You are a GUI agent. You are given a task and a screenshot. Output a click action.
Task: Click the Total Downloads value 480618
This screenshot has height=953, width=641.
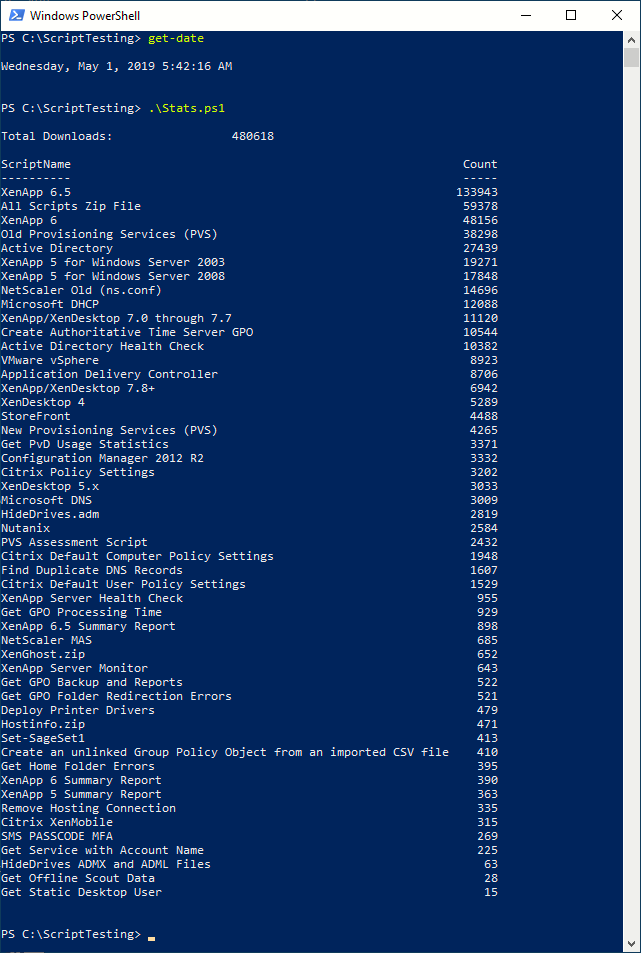click(x=252, y=136)
